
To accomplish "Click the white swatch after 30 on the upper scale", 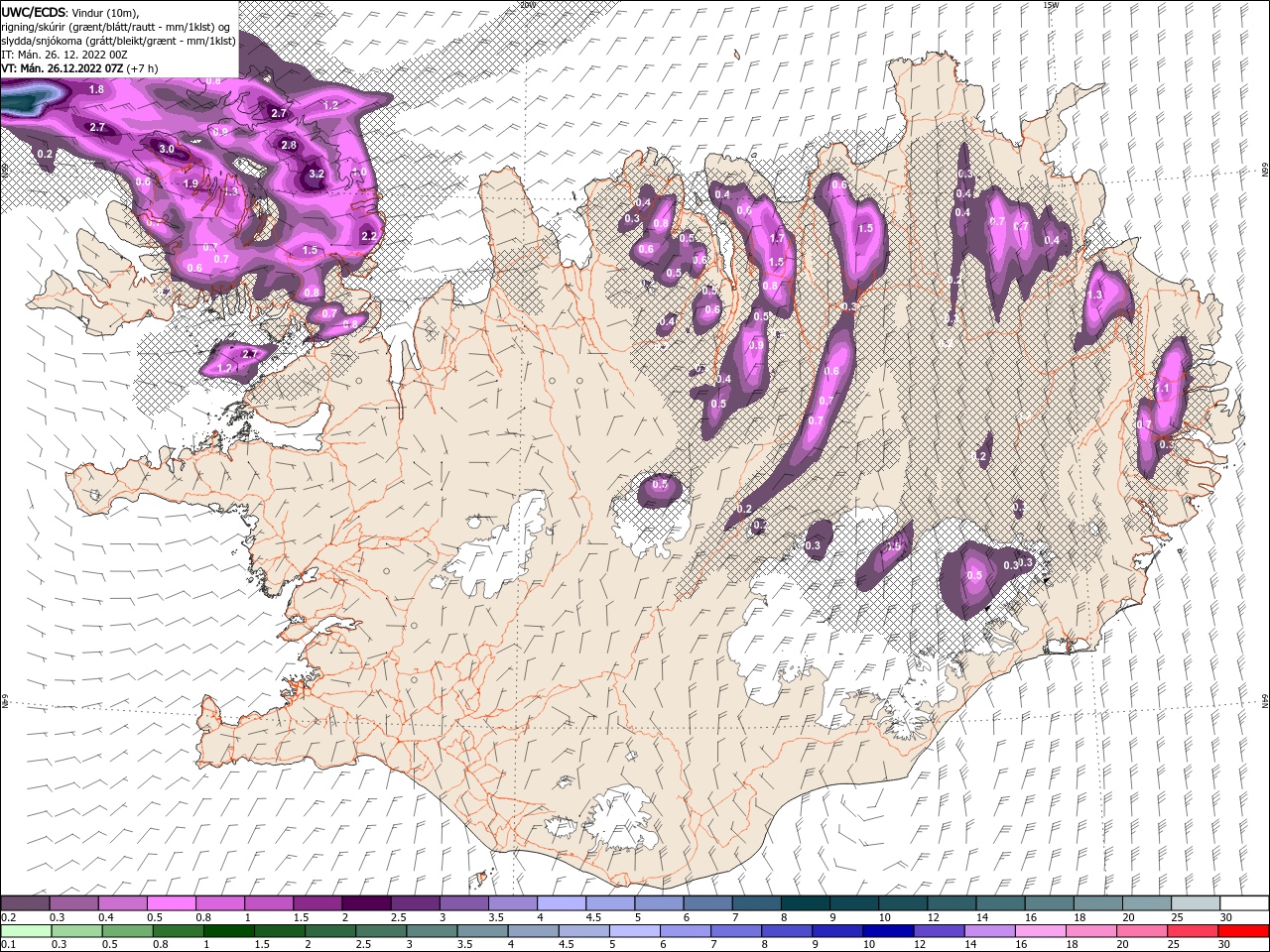I will pyautogui.click(x=1244, y=903).
